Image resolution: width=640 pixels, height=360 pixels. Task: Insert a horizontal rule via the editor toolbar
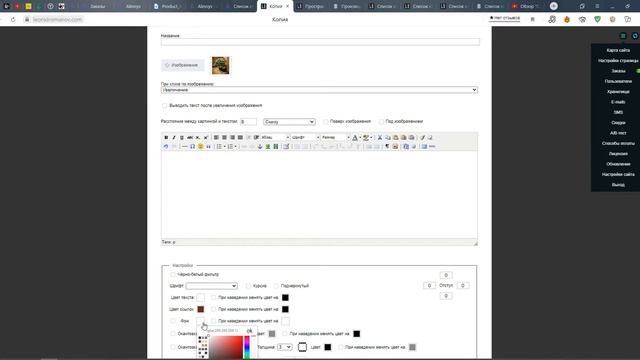click(x=184, y=147)
